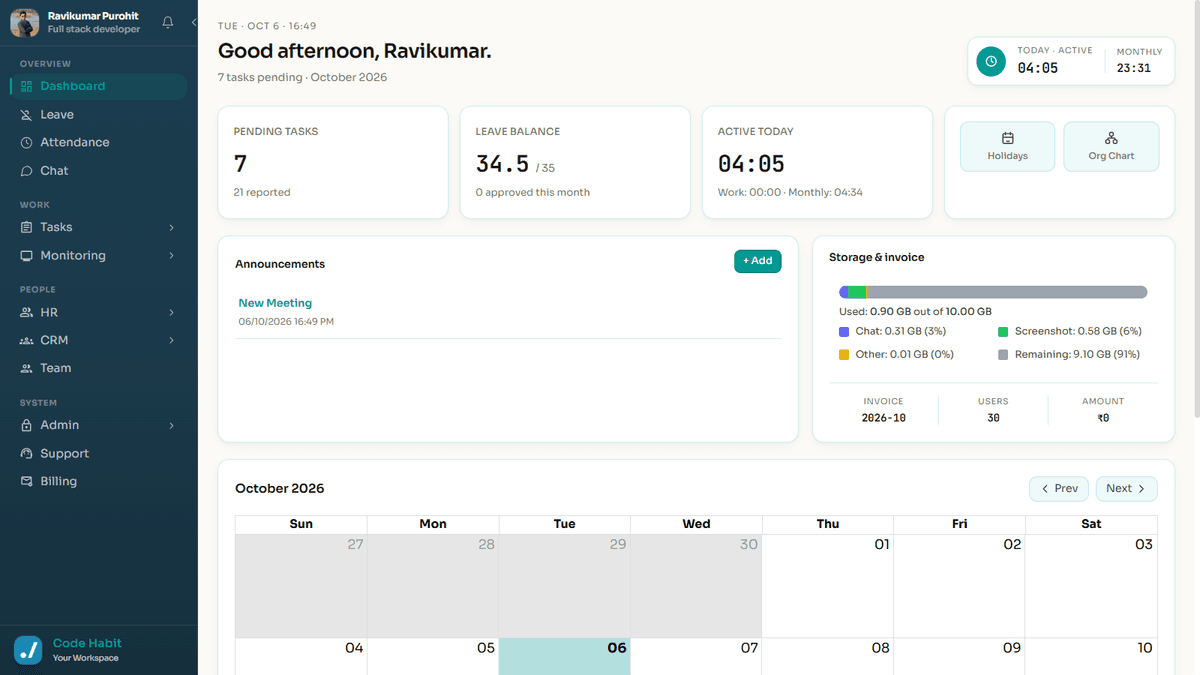Expand the Tasks submenu chevron
Viewport: 1200px width, 675px height.
click(x=172, y=227)
